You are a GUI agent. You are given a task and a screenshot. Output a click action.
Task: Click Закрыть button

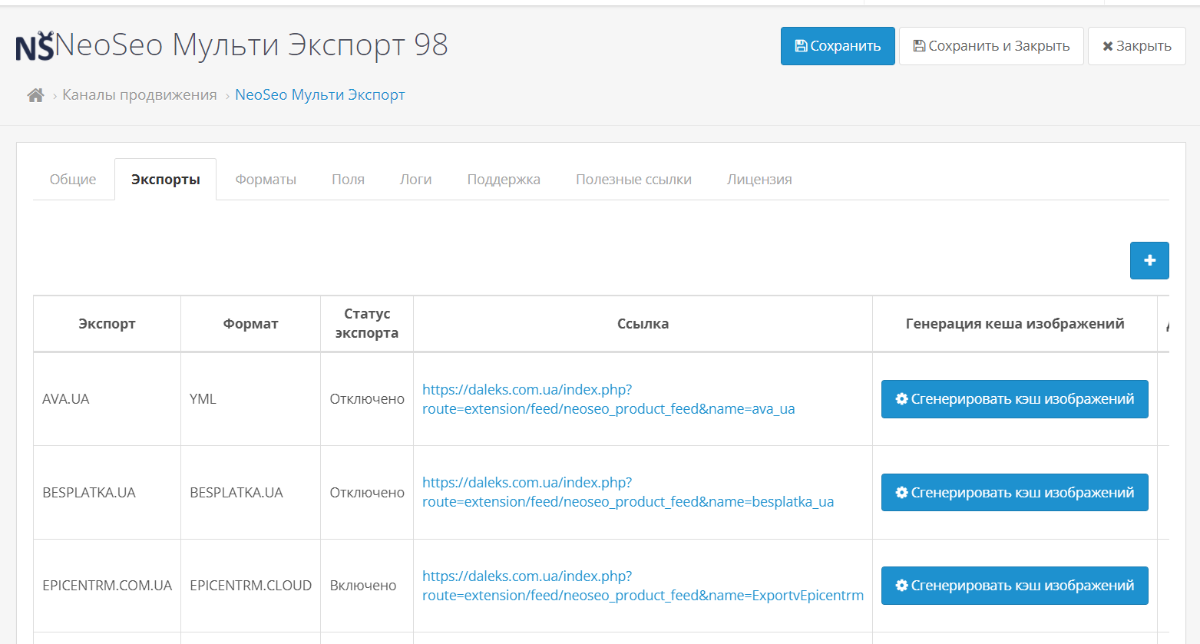[1137, 46]
